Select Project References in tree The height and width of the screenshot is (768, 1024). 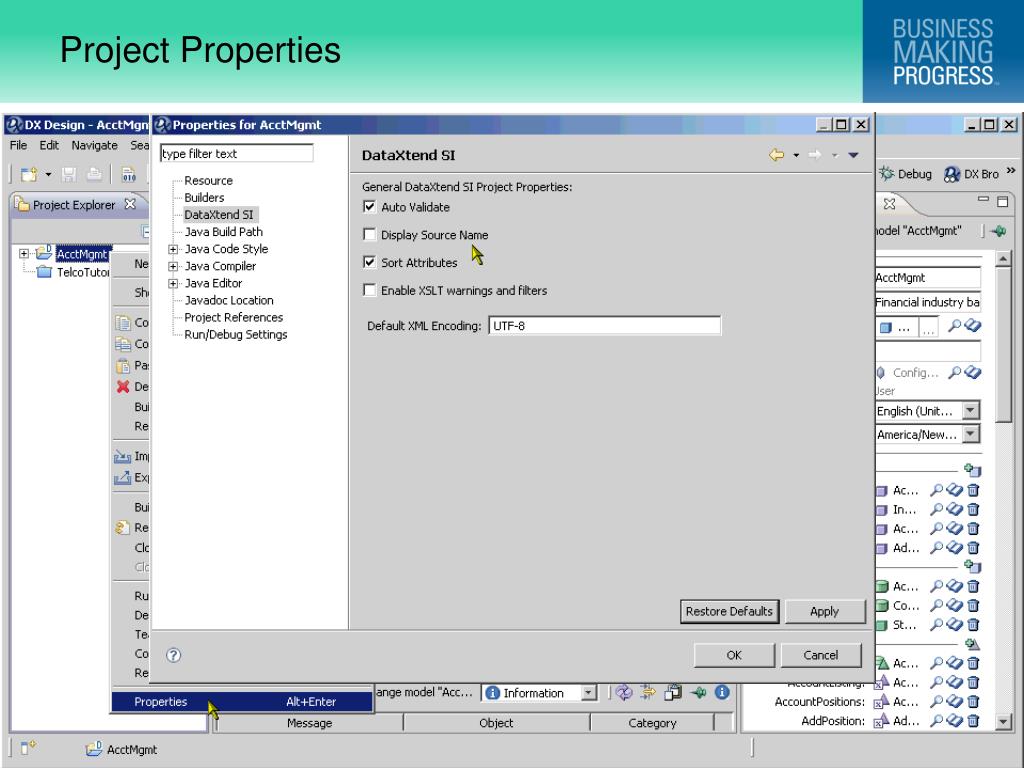[x=234, y=317]
